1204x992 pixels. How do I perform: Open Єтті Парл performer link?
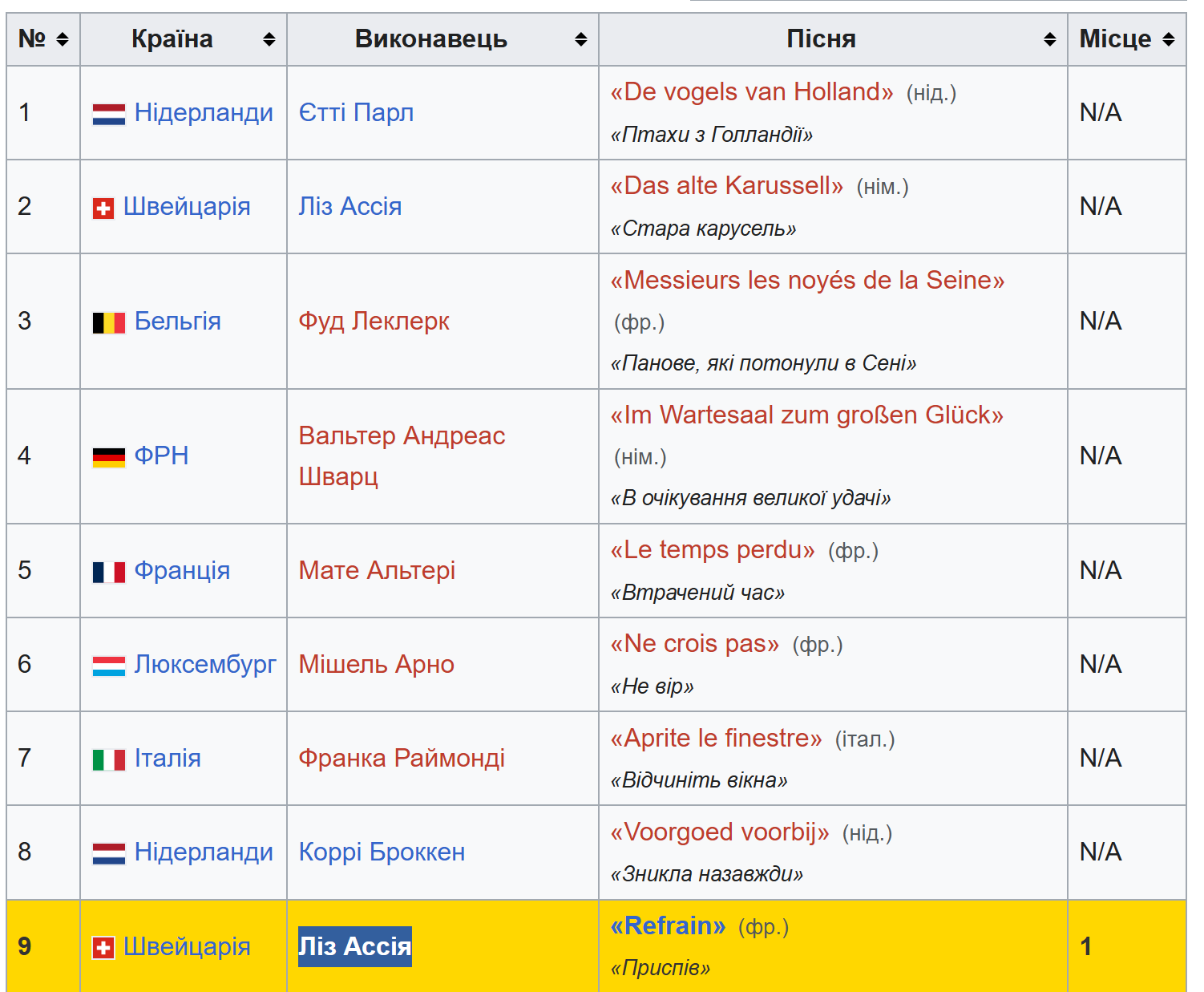click(356, 112)
